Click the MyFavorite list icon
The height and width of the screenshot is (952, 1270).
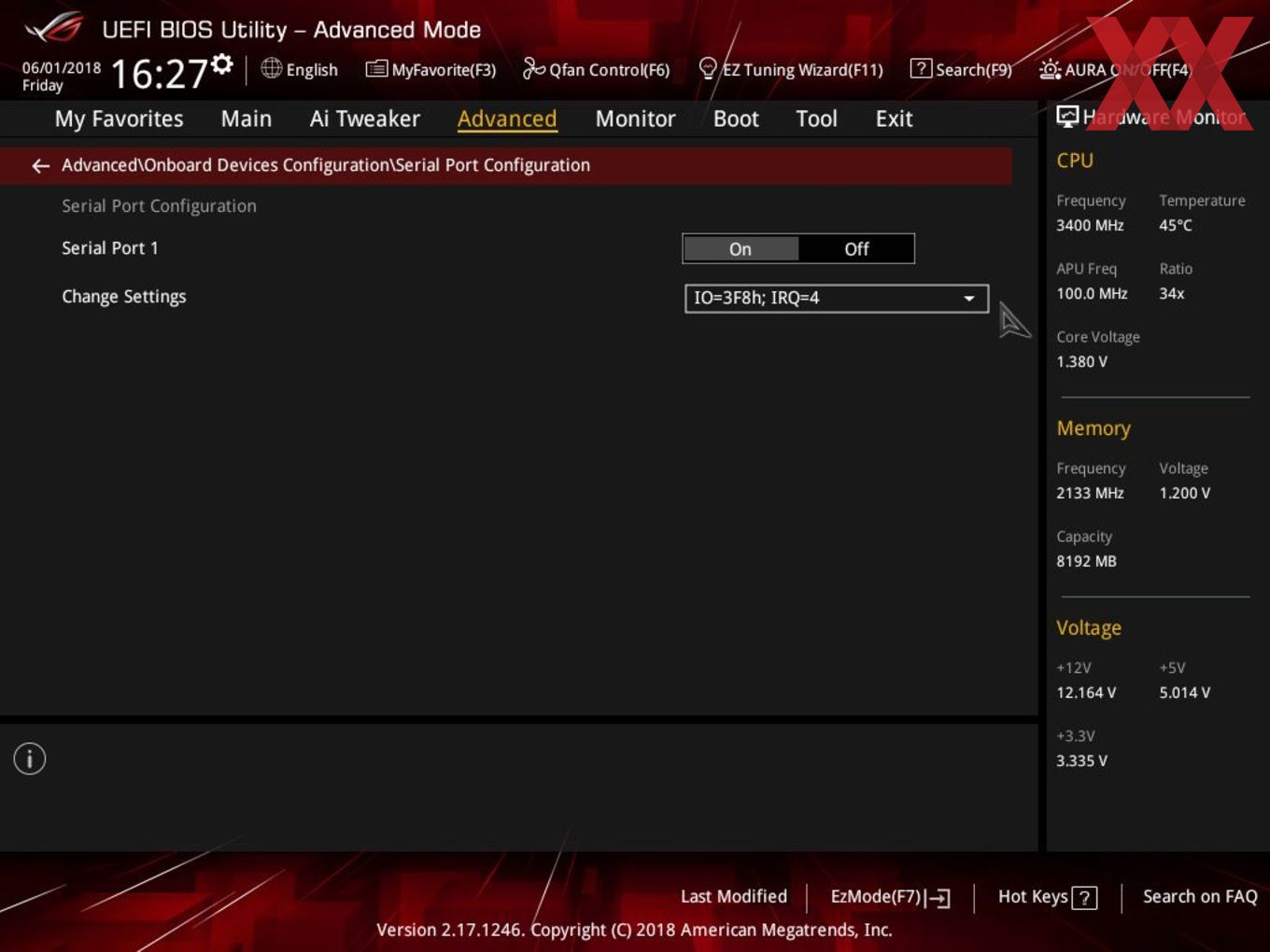(376, 69)
